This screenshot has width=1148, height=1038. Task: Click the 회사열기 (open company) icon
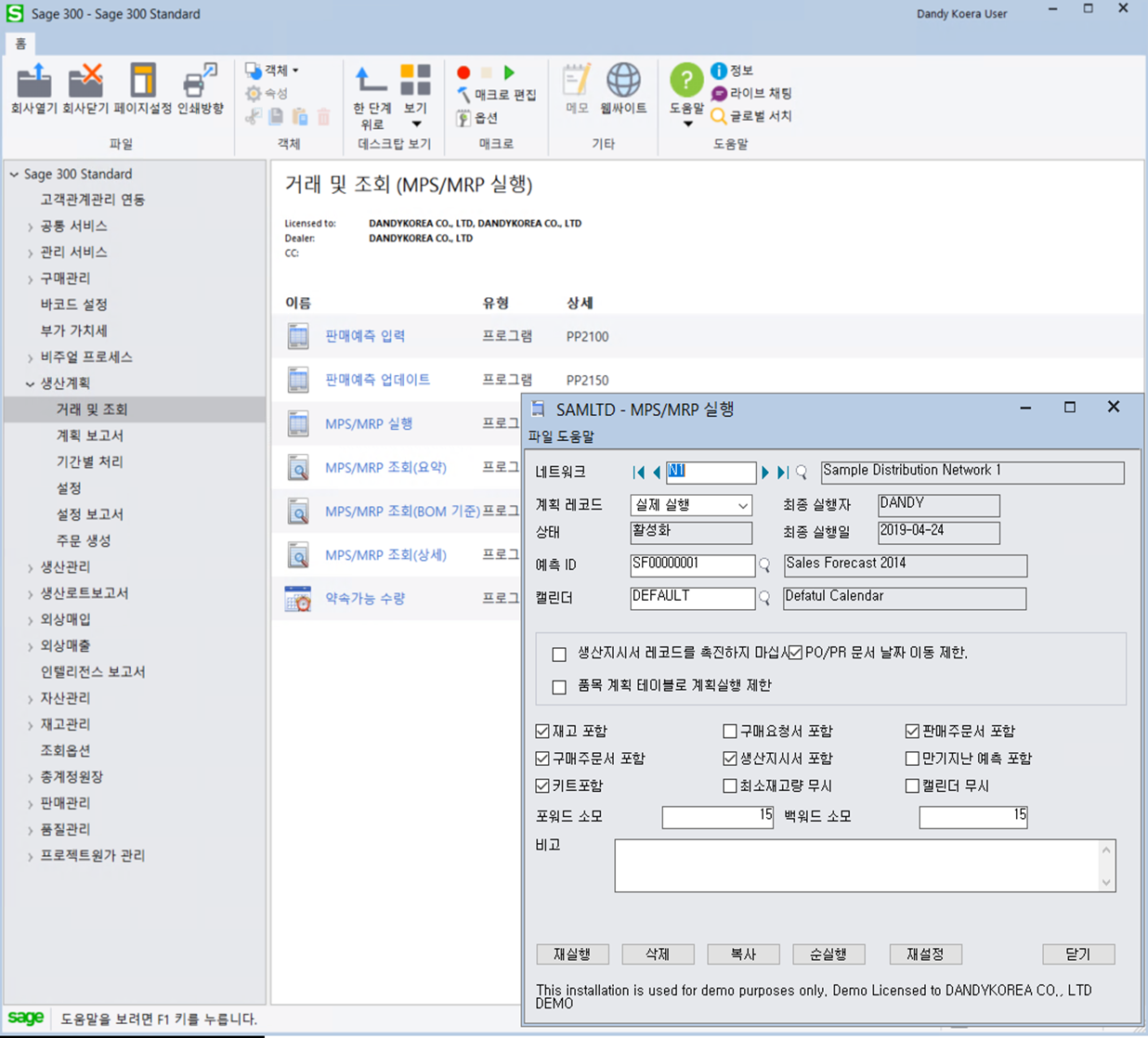click(x=34, y=81)
